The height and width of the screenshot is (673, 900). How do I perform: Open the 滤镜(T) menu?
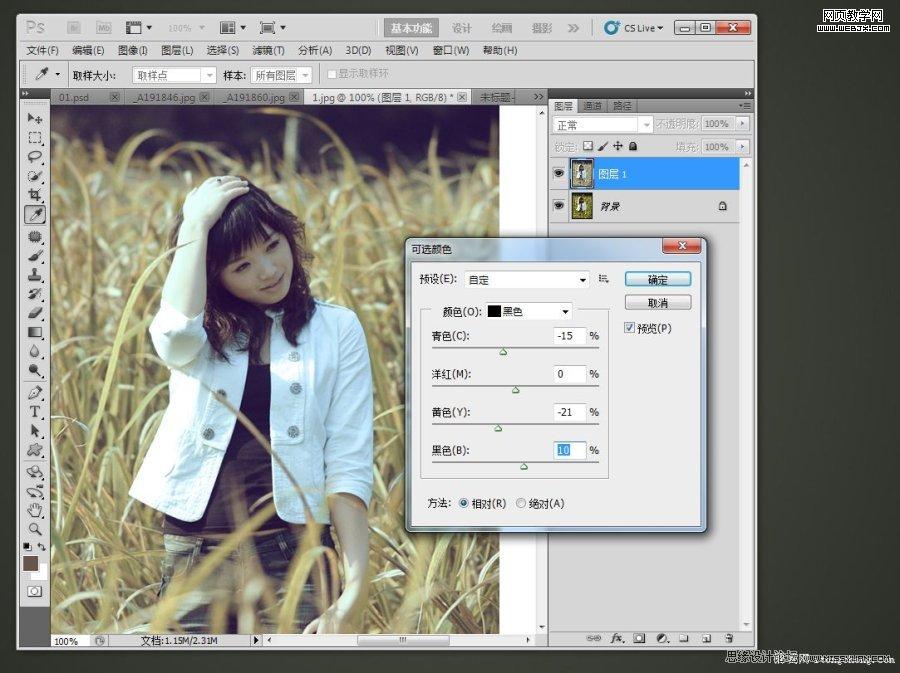(x=269, y=50)
